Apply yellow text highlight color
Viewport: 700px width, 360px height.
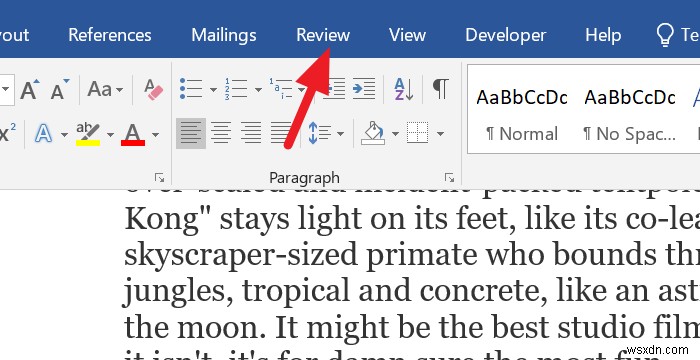click(x=88, y=134)
